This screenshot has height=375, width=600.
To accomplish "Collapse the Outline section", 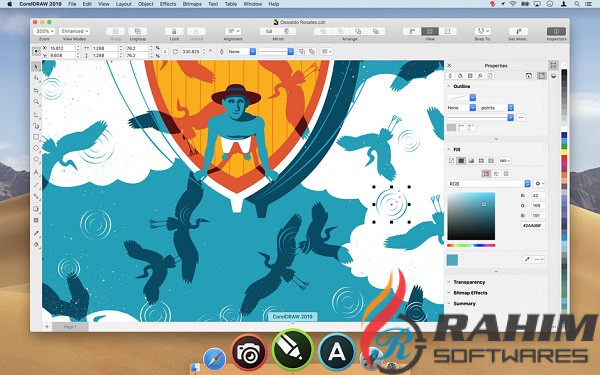I will (x=449, y=86).
